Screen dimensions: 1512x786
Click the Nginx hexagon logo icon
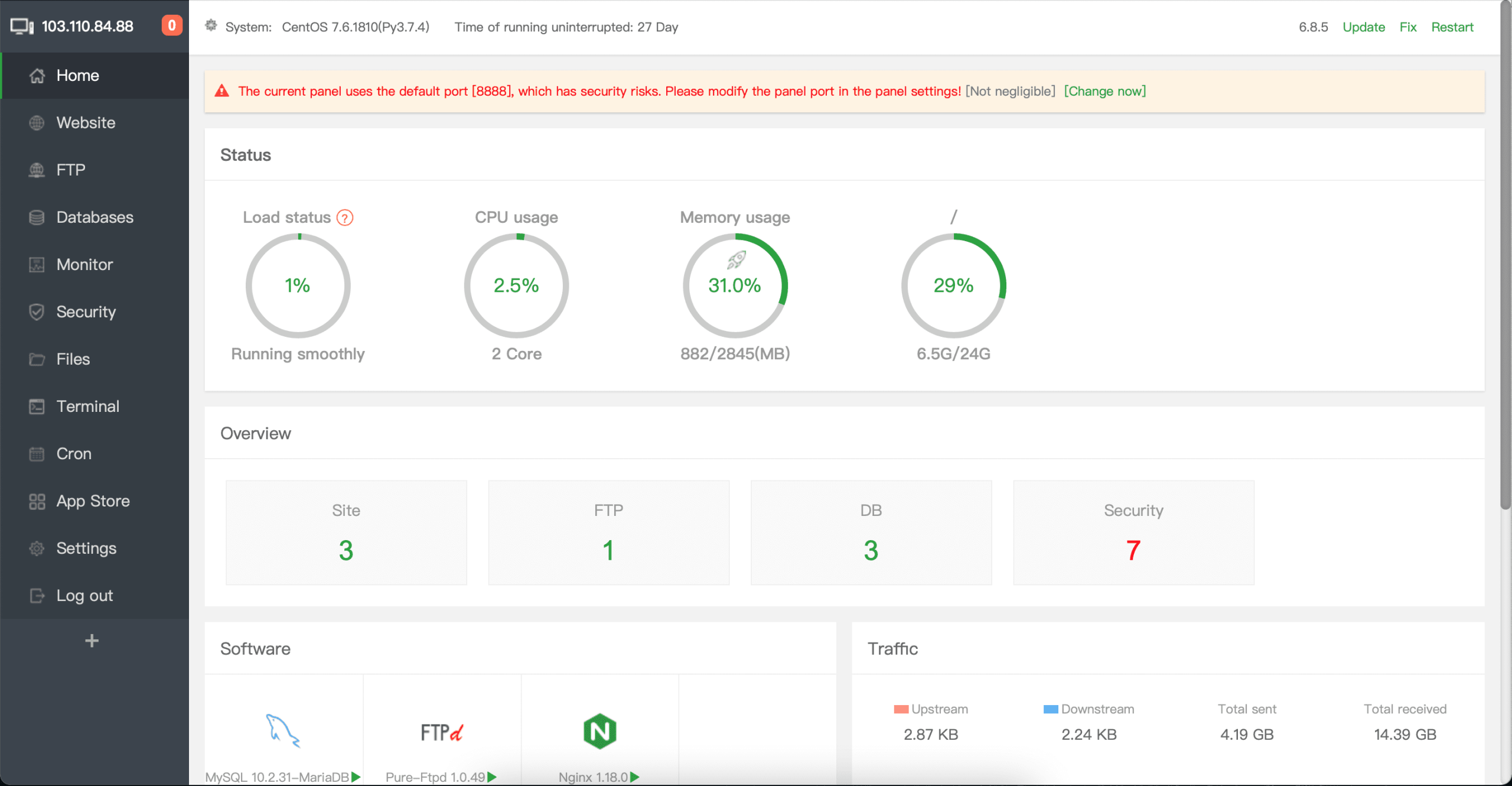pos(599,732)
